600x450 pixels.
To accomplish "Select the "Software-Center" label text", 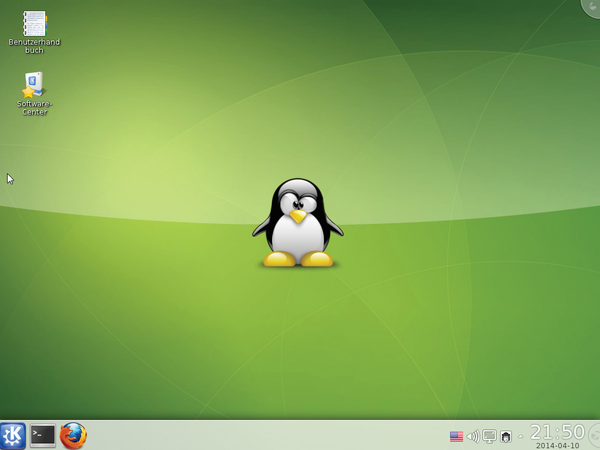I will 33,107.
